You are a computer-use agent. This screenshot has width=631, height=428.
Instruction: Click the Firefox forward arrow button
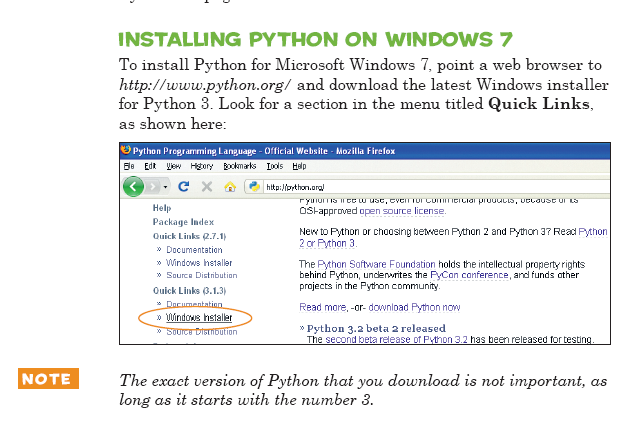[153, 187]
